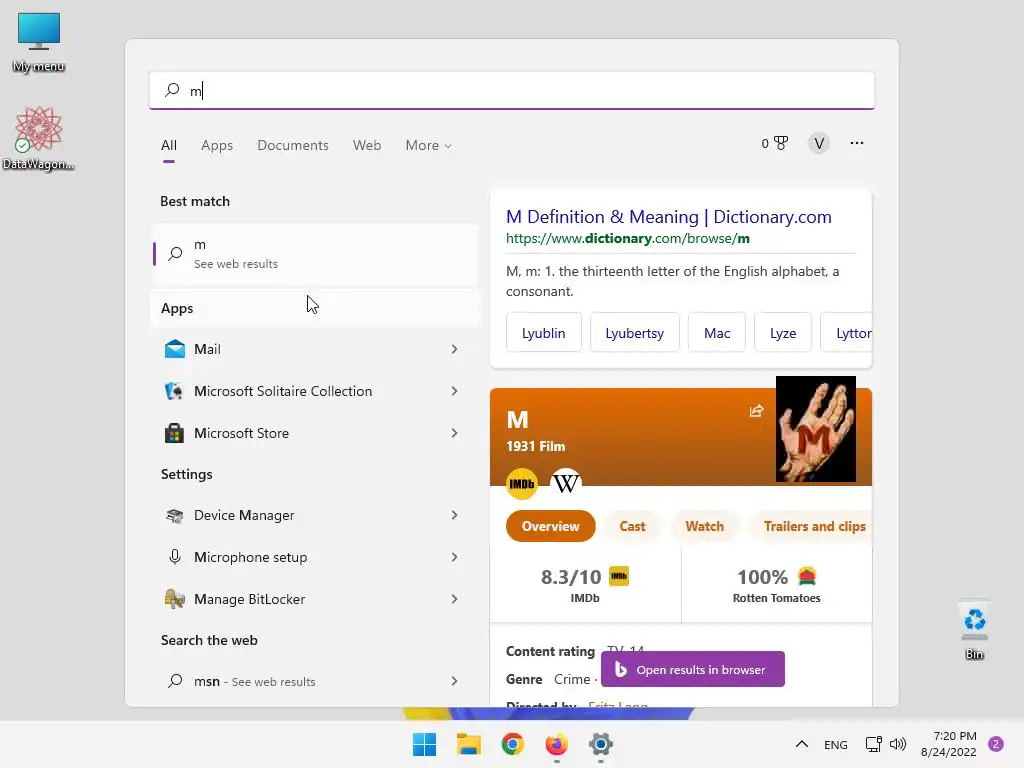The image size is (1024, 768).
Task: Expand Manage BitLocker result chevron
Action: pyautogui.click(x=455, y=599)
